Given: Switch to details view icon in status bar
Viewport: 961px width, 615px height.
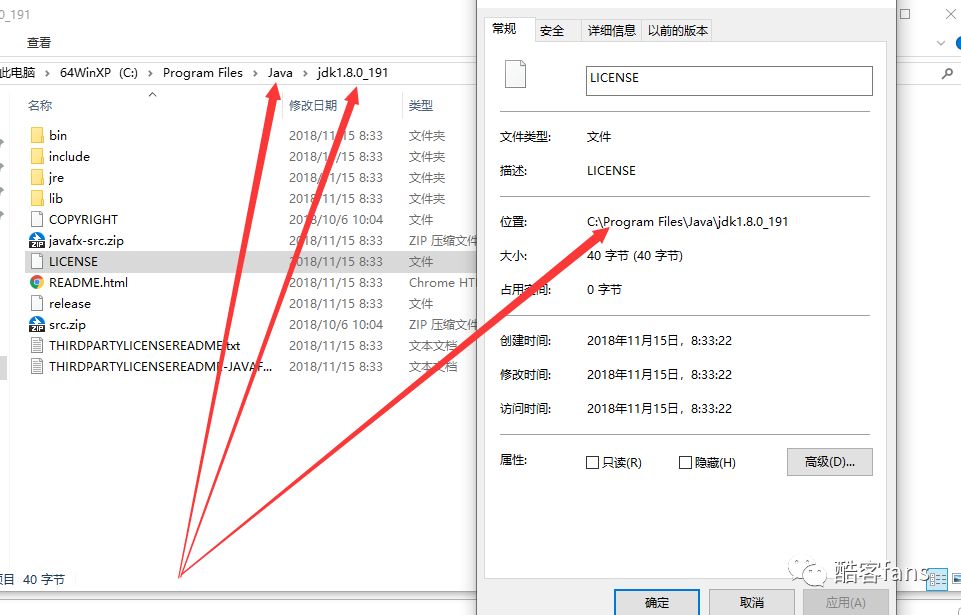Looking at the screenshot, I should [x=937, y=578].
